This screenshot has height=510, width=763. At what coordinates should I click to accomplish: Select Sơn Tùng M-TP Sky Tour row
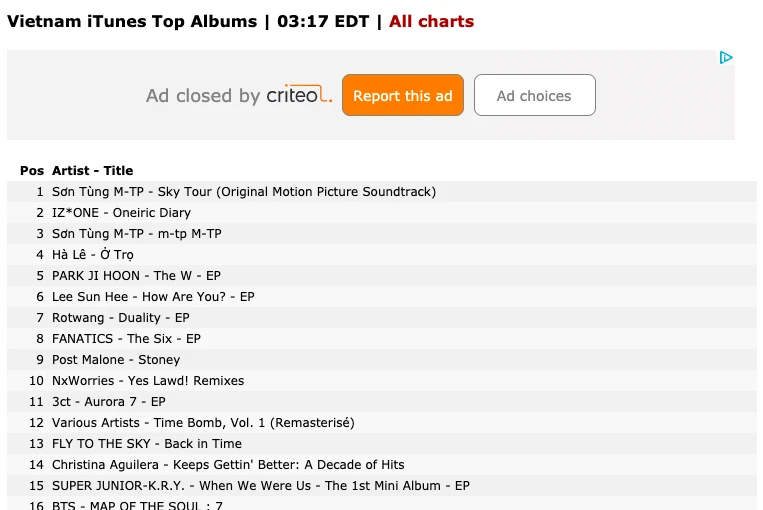tap(244, 192)
